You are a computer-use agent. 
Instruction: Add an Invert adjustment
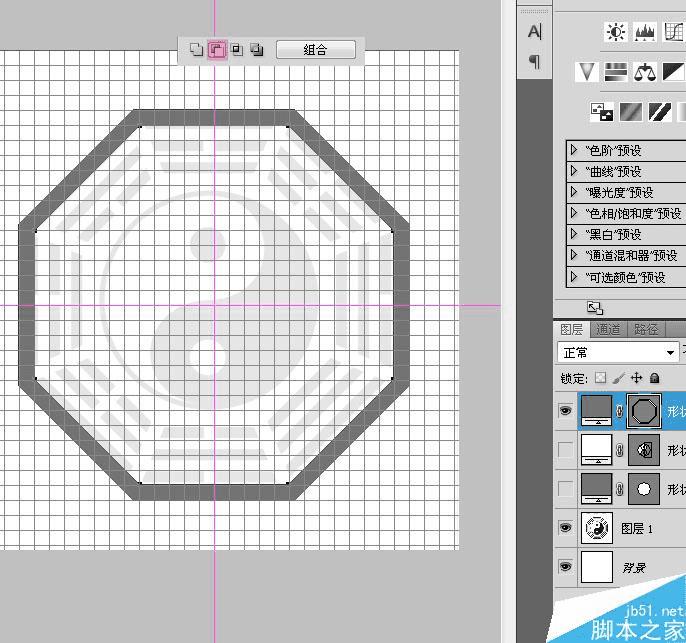tap(602, 112)
